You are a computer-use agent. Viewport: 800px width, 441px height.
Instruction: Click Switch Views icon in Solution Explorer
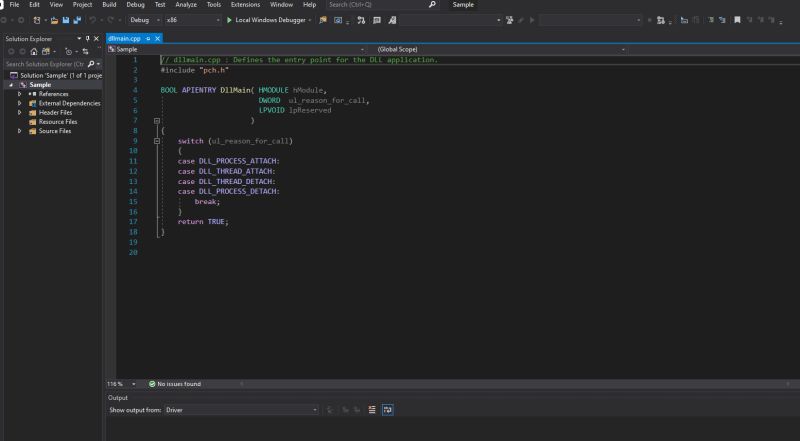click(x=46, y=52)
